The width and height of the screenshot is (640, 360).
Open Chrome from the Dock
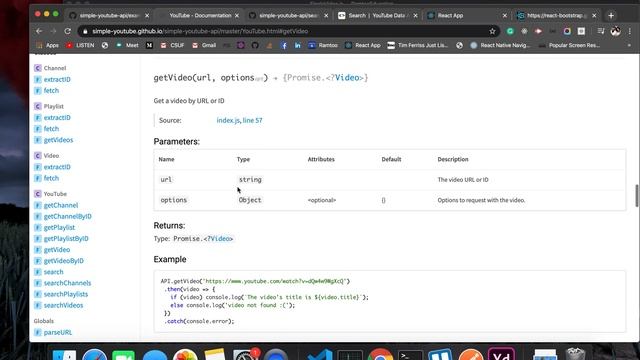380,354
